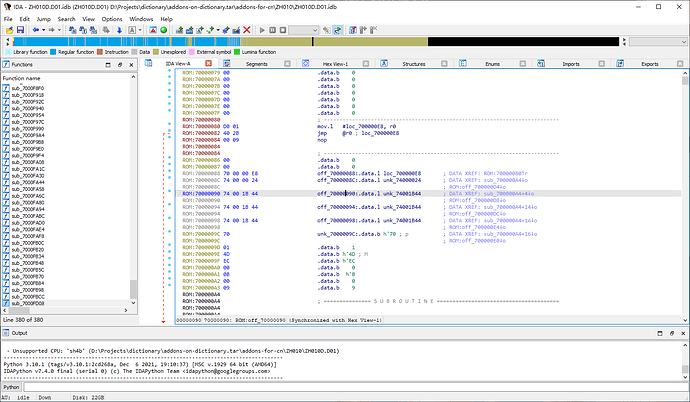Click the Python console language button
This screenshot has width=690, height=402.
click(x=11, y=385)
